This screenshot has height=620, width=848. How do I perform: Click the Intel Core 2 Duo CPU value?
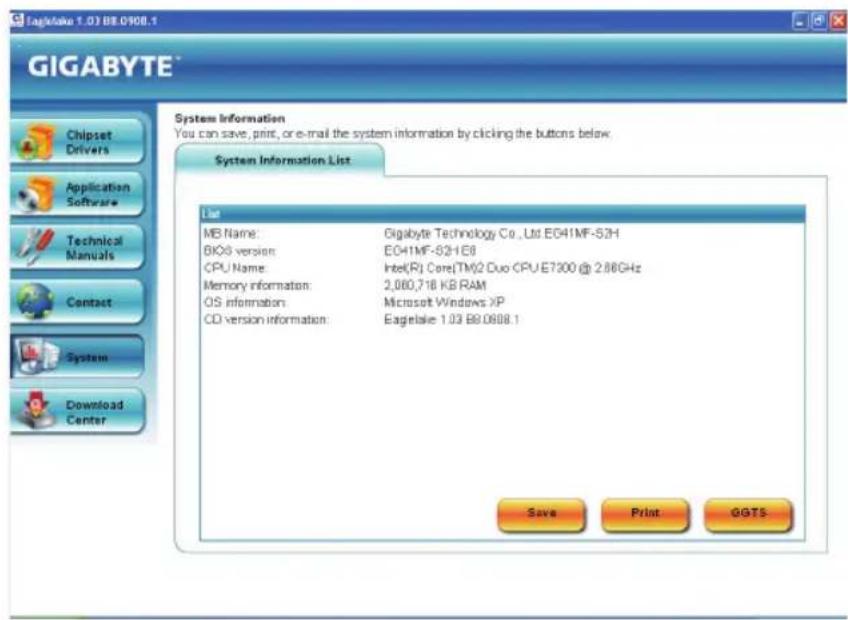[x=512, y=268]
